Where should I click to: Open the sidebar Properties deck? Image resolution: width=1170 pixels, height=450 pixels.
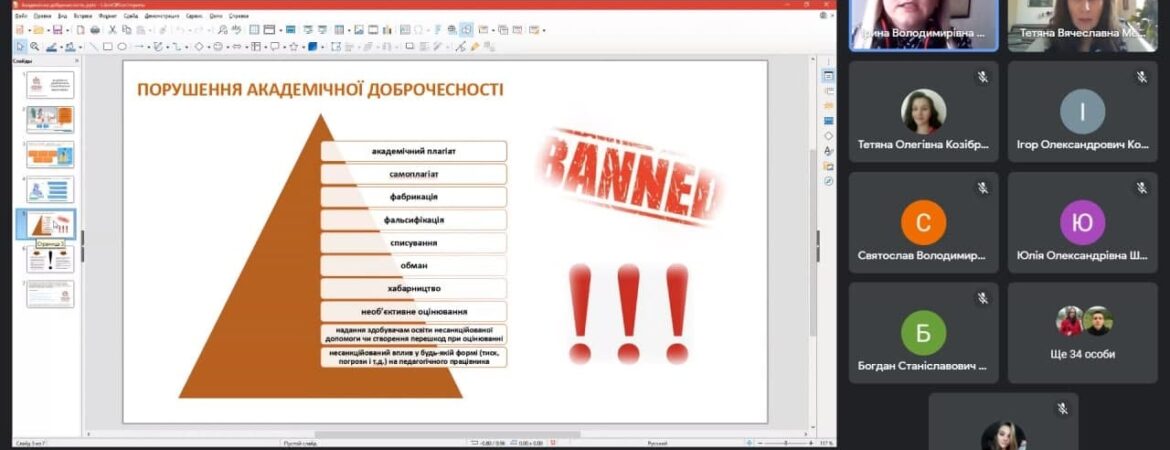828,75
